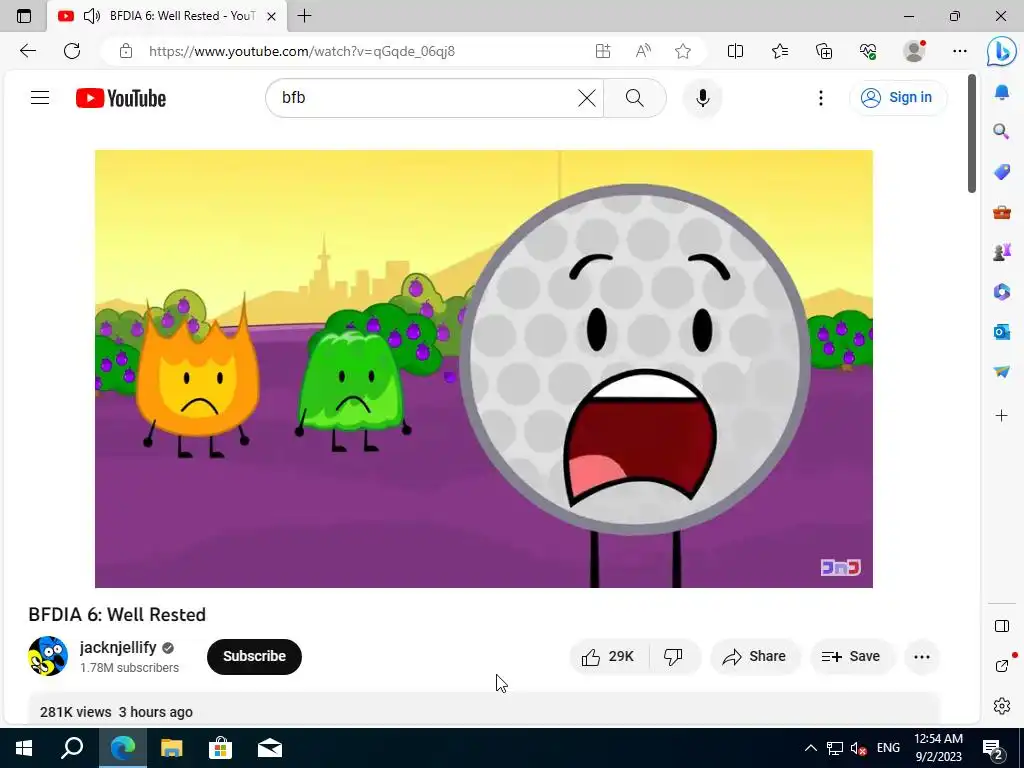
Task: Open YouTube settings three-dot menu
Action: [821, 98]
